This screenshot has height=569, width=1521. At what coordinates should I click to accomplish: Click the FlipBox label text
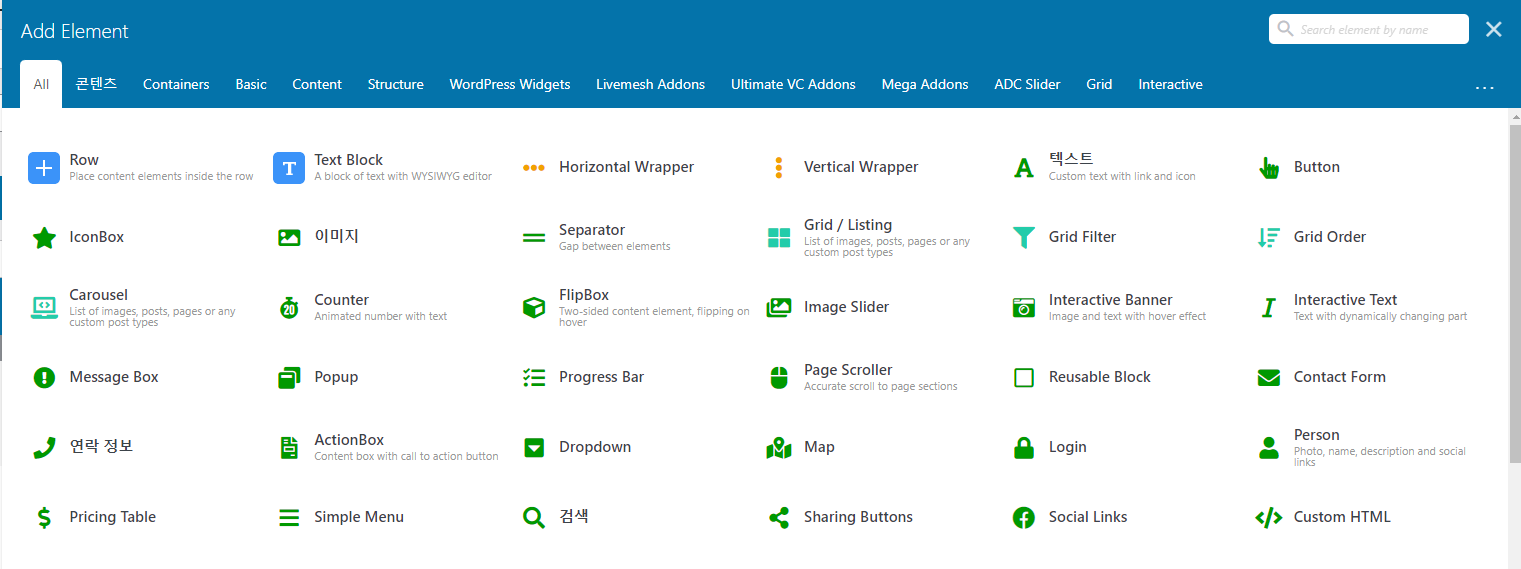coord(584,295)
